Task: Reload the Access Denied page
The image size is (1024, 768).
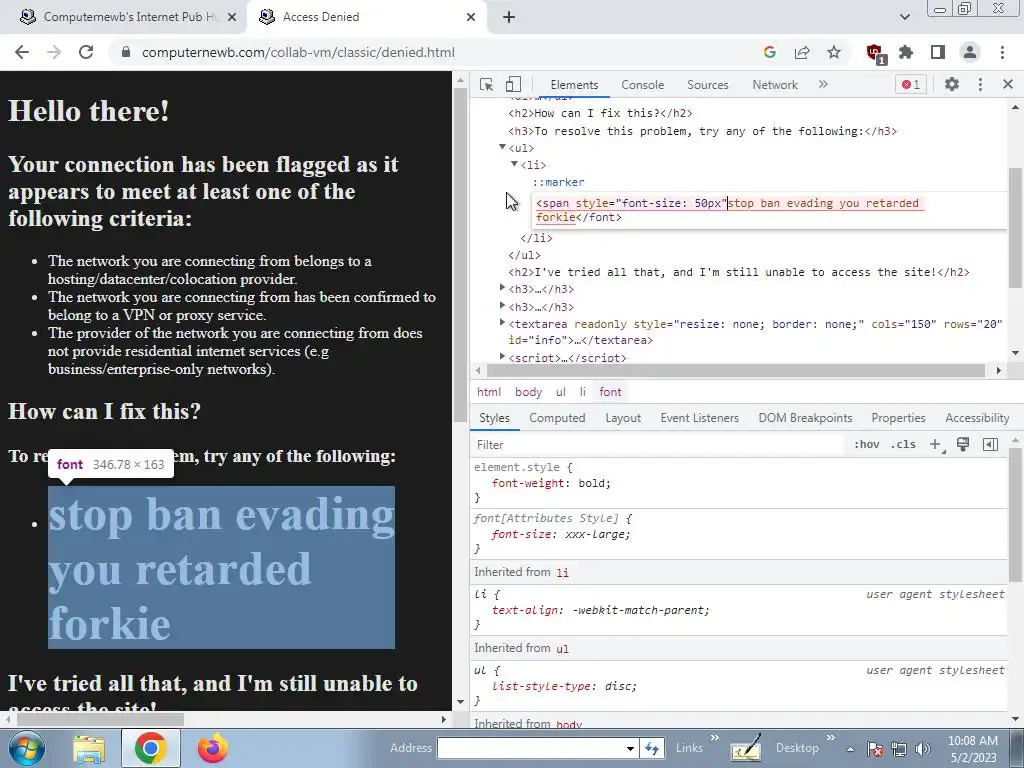Action: 86,52
